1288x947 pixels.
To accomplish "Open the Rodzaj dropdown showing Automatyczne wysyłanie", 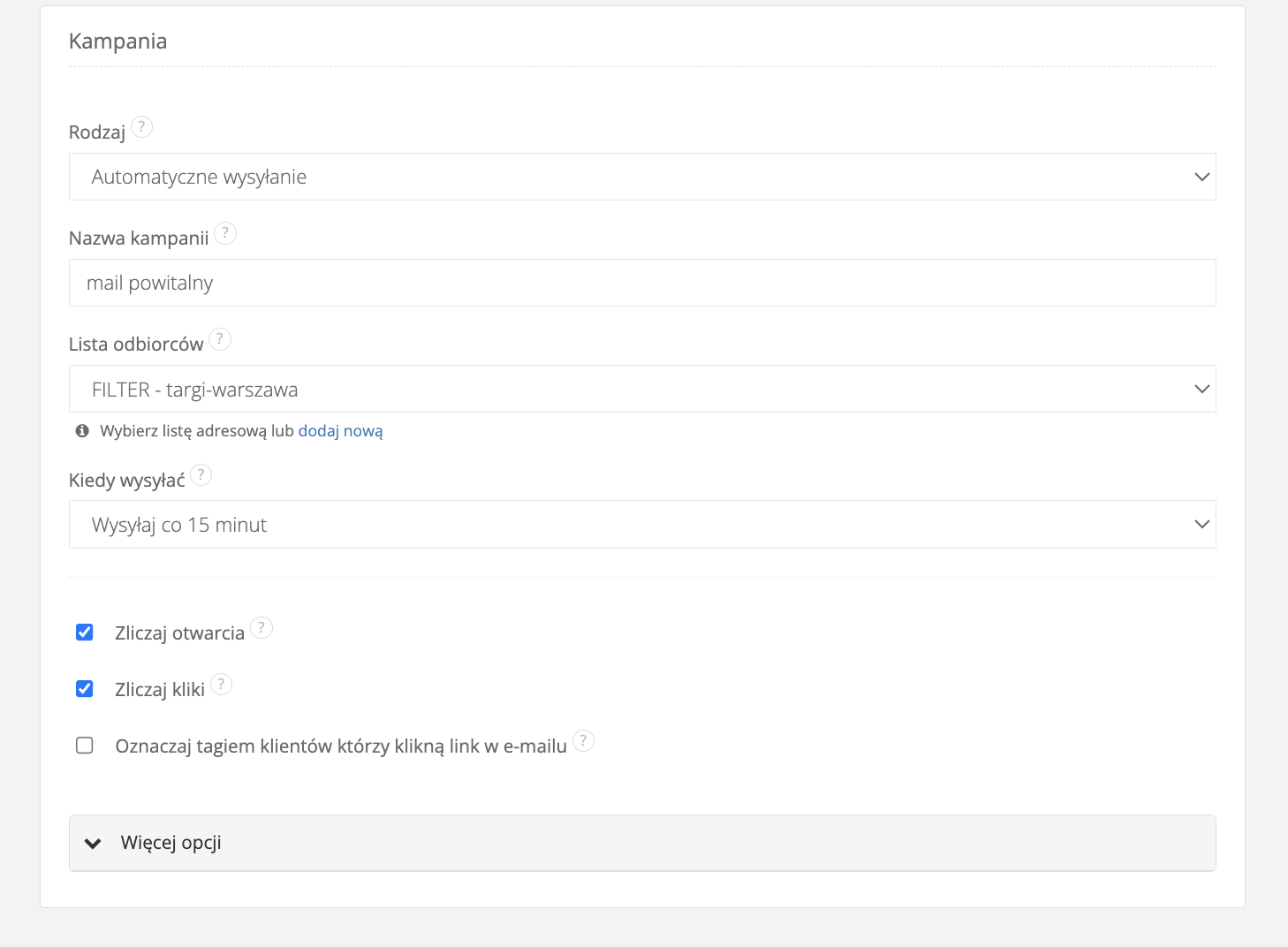I will point(642,177).
